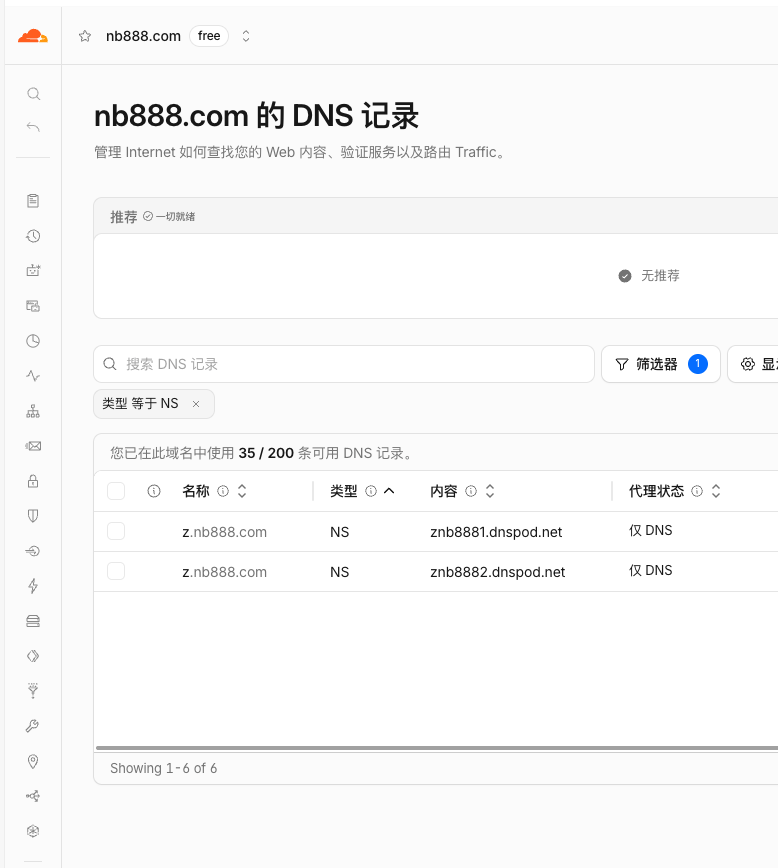This screenshot has width=778, height=868.
Task: Open the Workers diamond sidebar icon
Action: pos(33,656)
